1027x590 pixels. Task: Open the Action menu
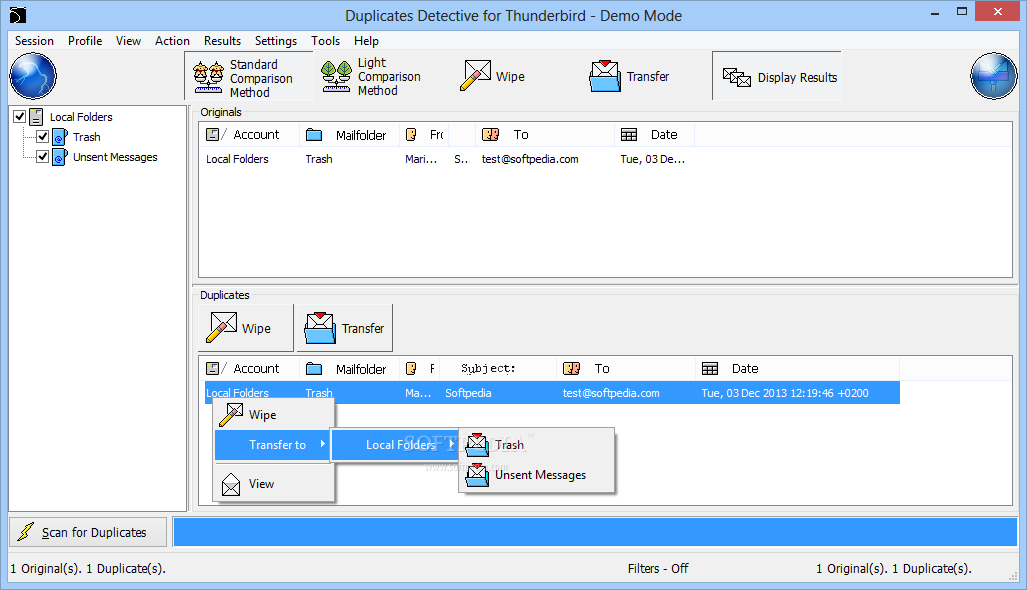[x=172, y=41]
